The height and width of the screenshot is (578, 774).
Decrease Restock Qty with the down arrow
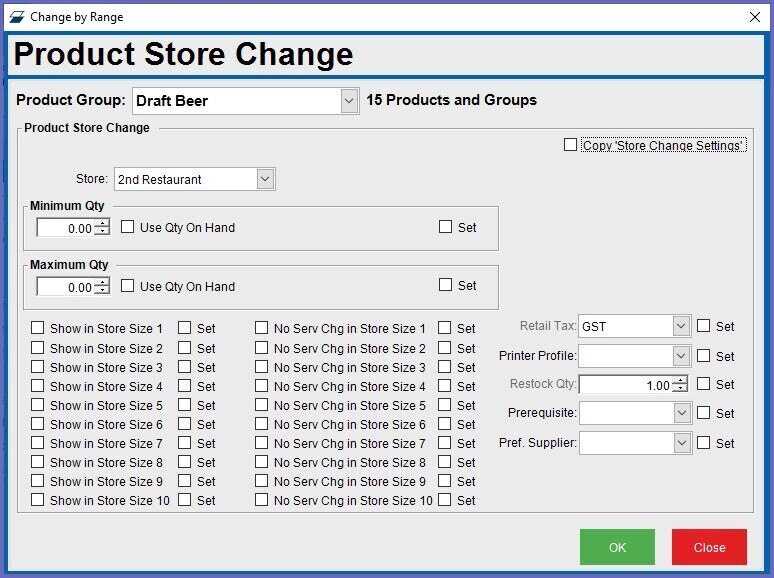tap(681, 389)
